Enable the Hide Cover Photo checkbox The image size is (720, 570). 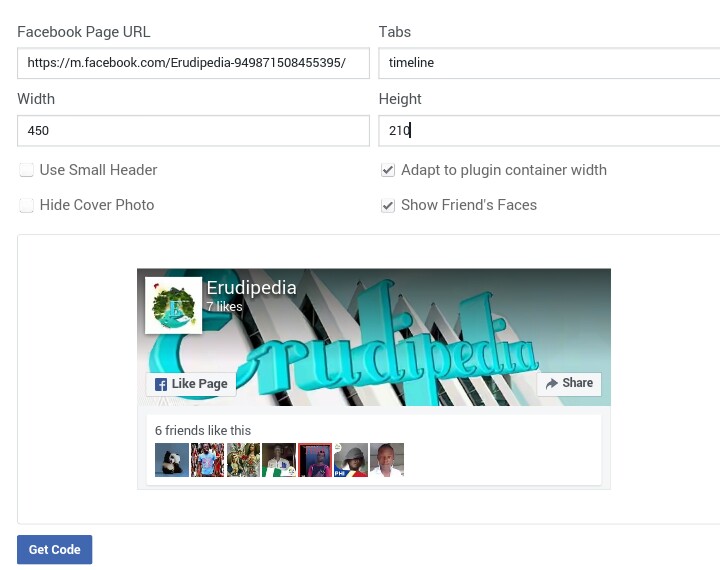pos(26,205)
